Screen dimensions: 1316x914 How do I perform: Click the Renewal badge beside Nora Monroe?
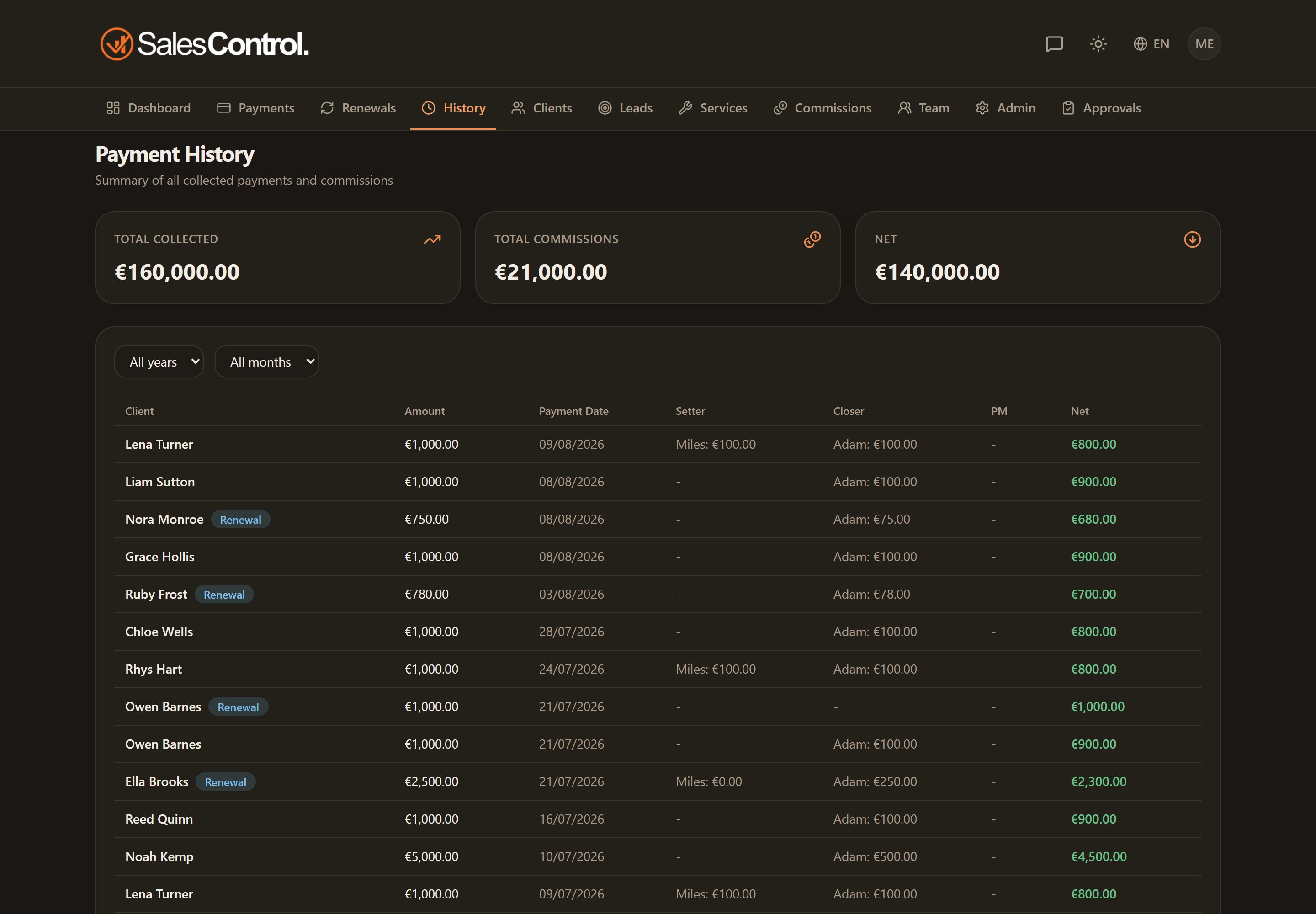tap(240, 520)
